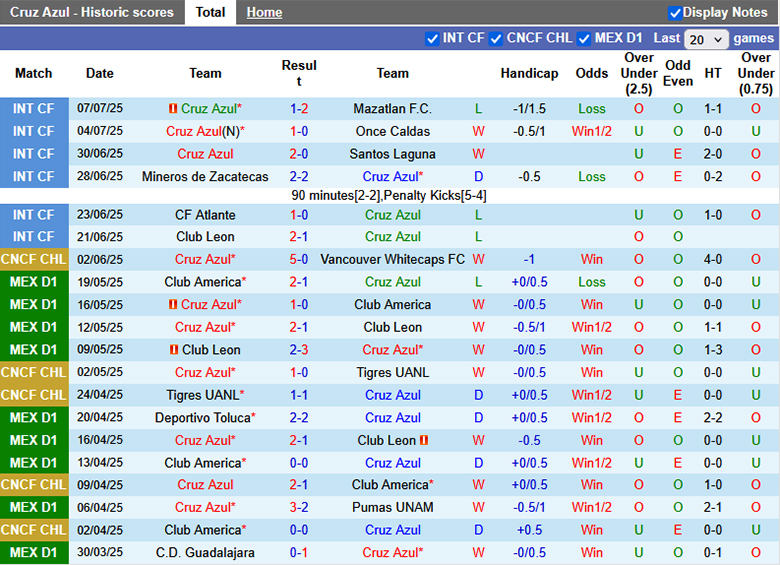The width and height of the screenshot is (780, 565).
Task: Open Santos Laguna team link
Action: [x=392, y=154]
